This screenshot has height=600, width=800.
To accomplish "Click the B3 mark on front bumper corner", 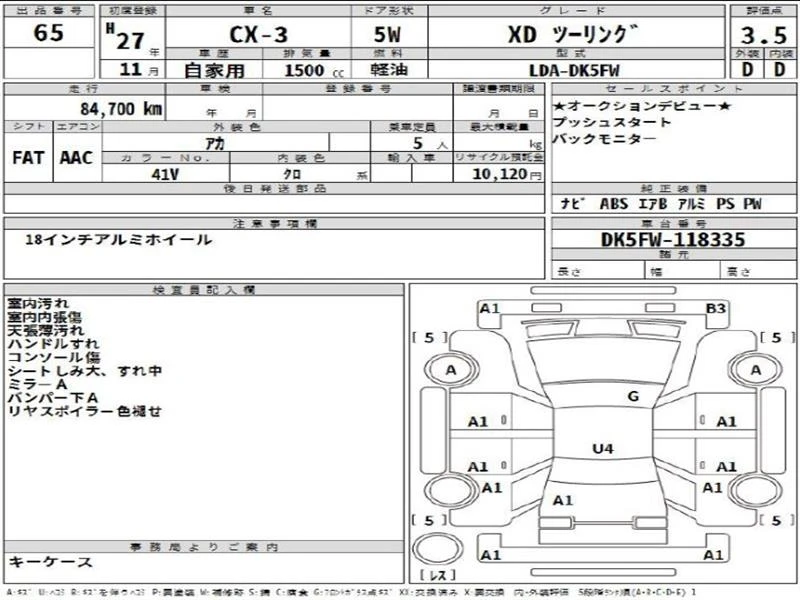I will 715,308.
